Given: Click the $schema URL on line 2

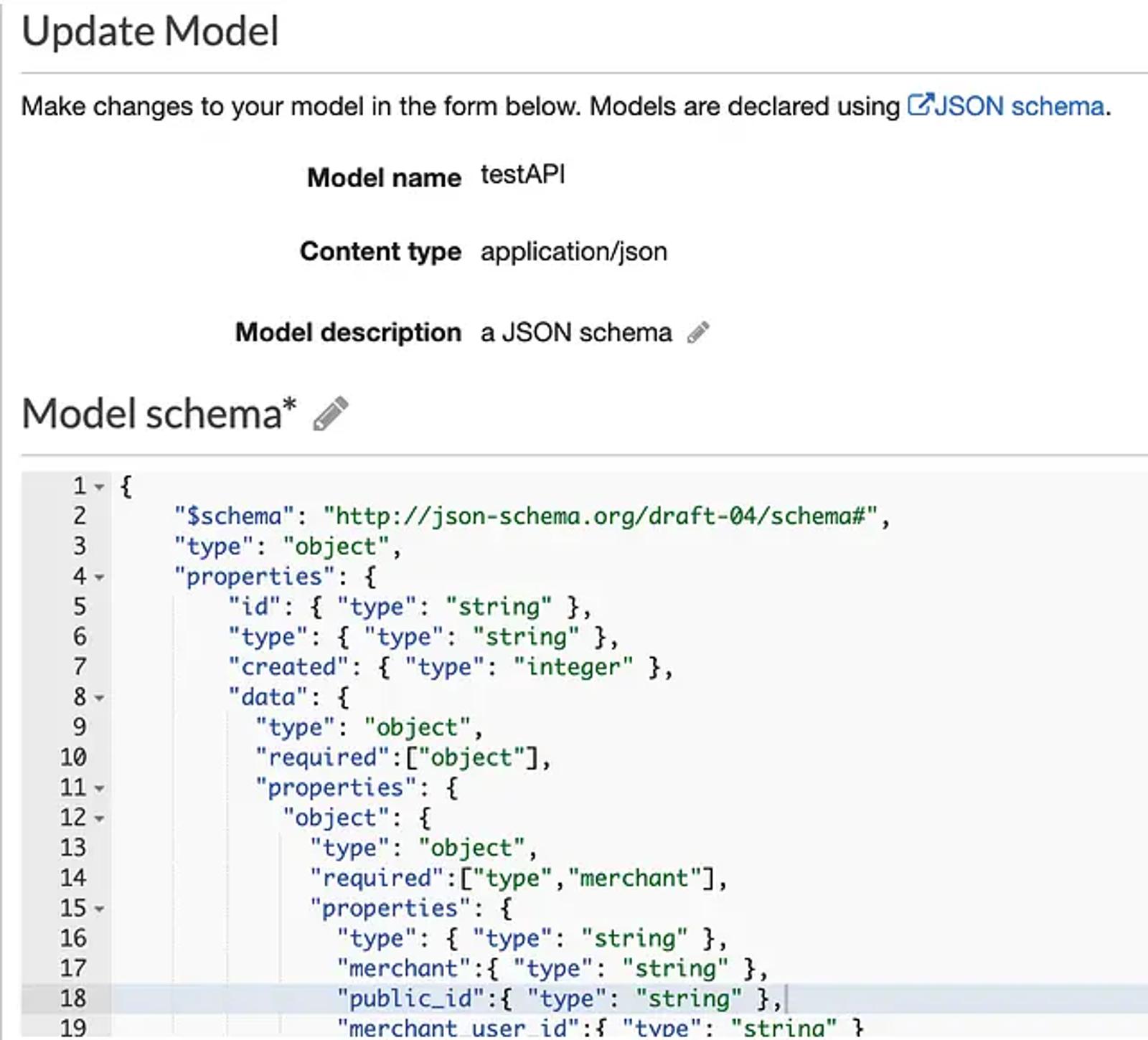Looking at the screenshot, I should [601, 516].
